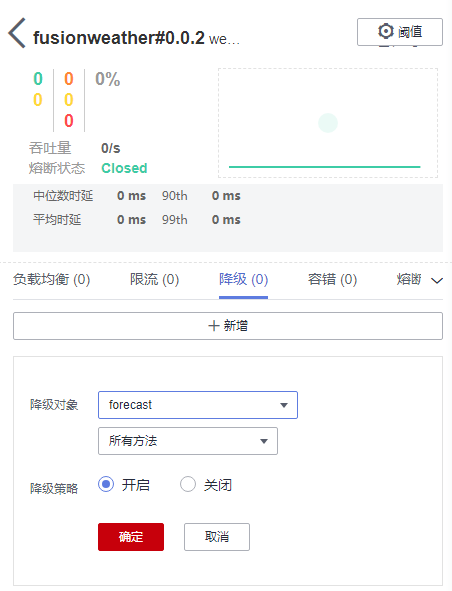Click the Closed circuit breaker status
The width and height of the screenshot is (452, 591).
click(x=124, y=168)
